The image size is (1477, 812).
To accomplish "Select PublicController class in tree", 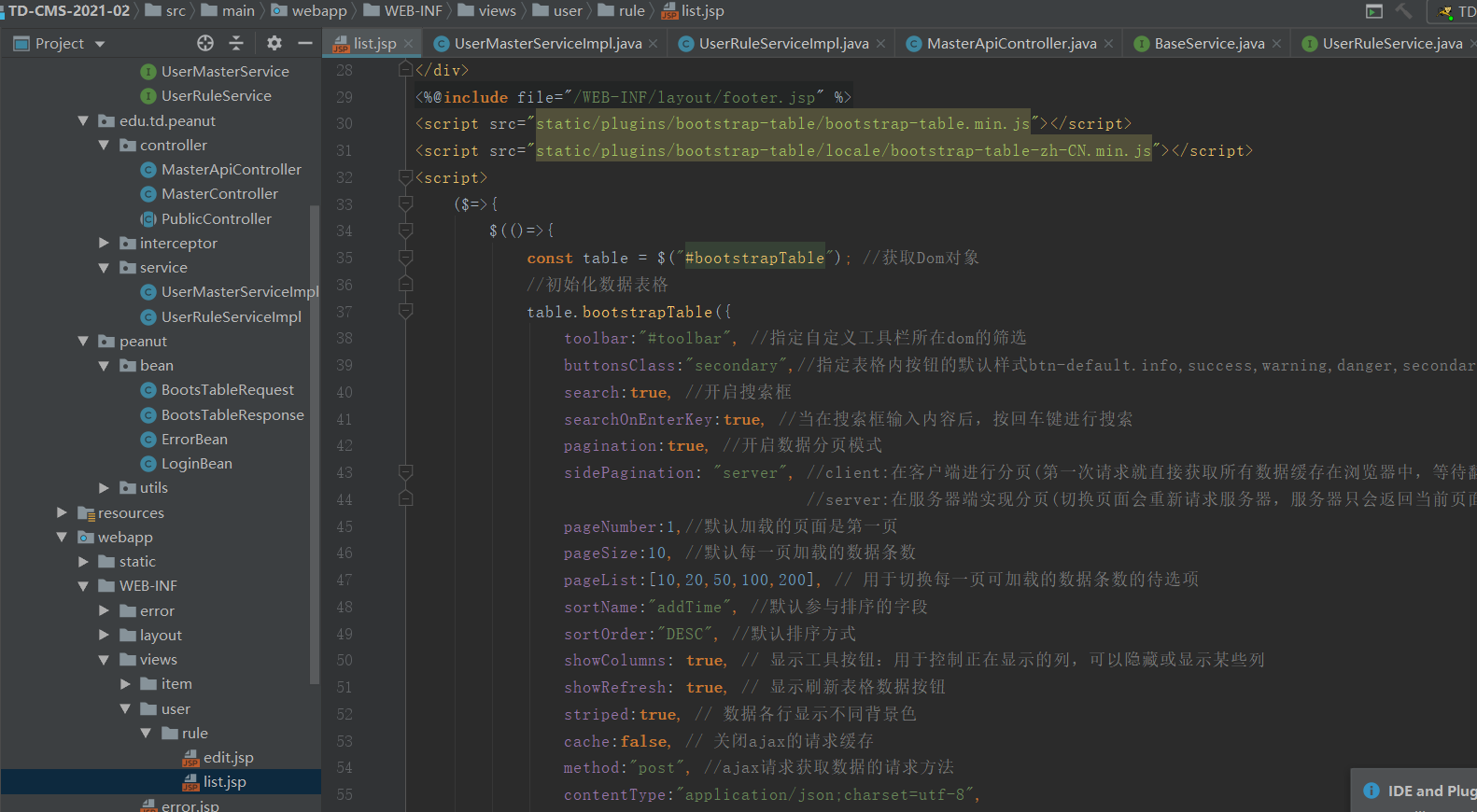I will point(217,218).
